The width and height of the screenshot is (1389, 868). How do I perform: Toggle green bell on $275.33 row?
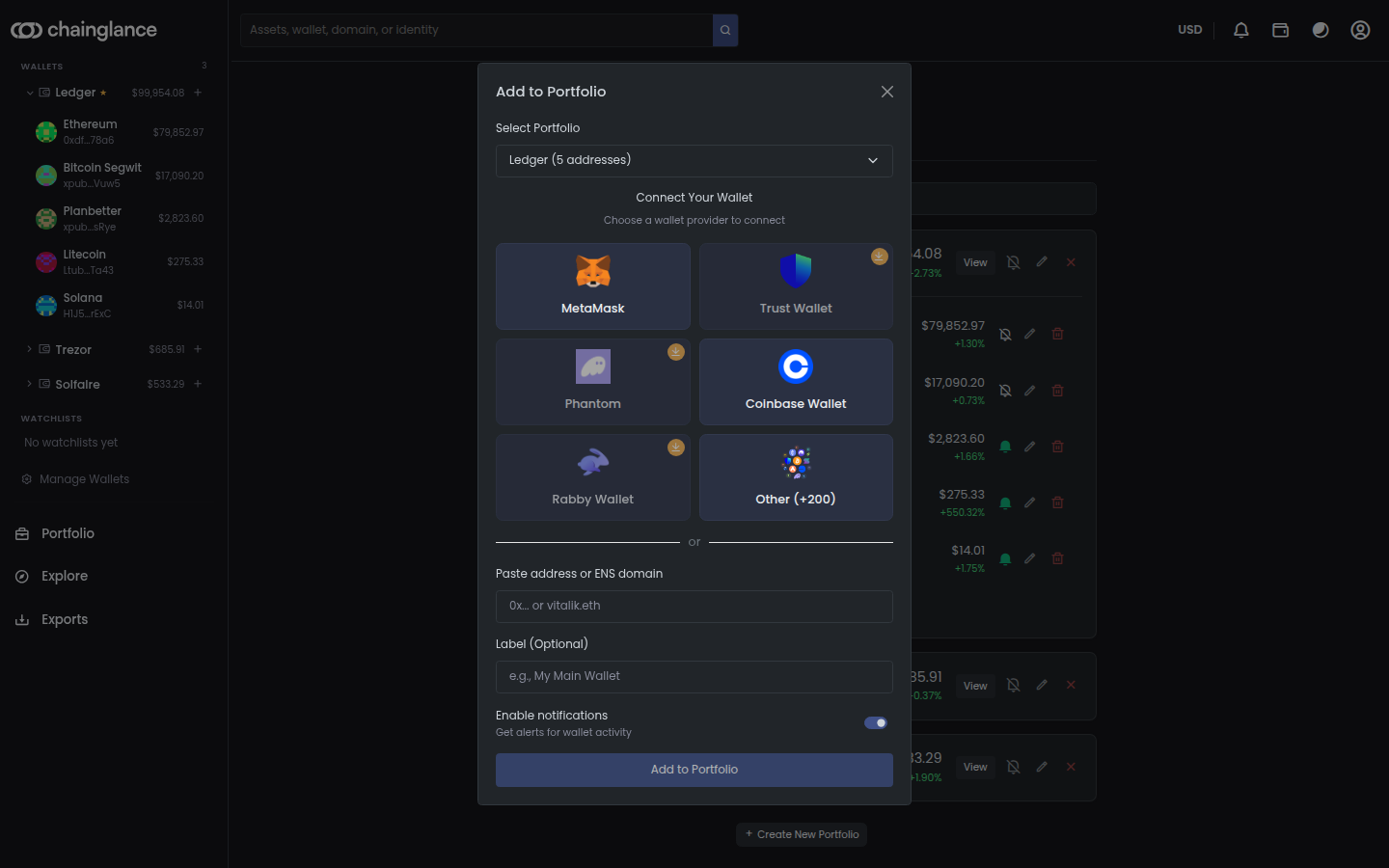pyautogui.click(x=1005, y=502)
